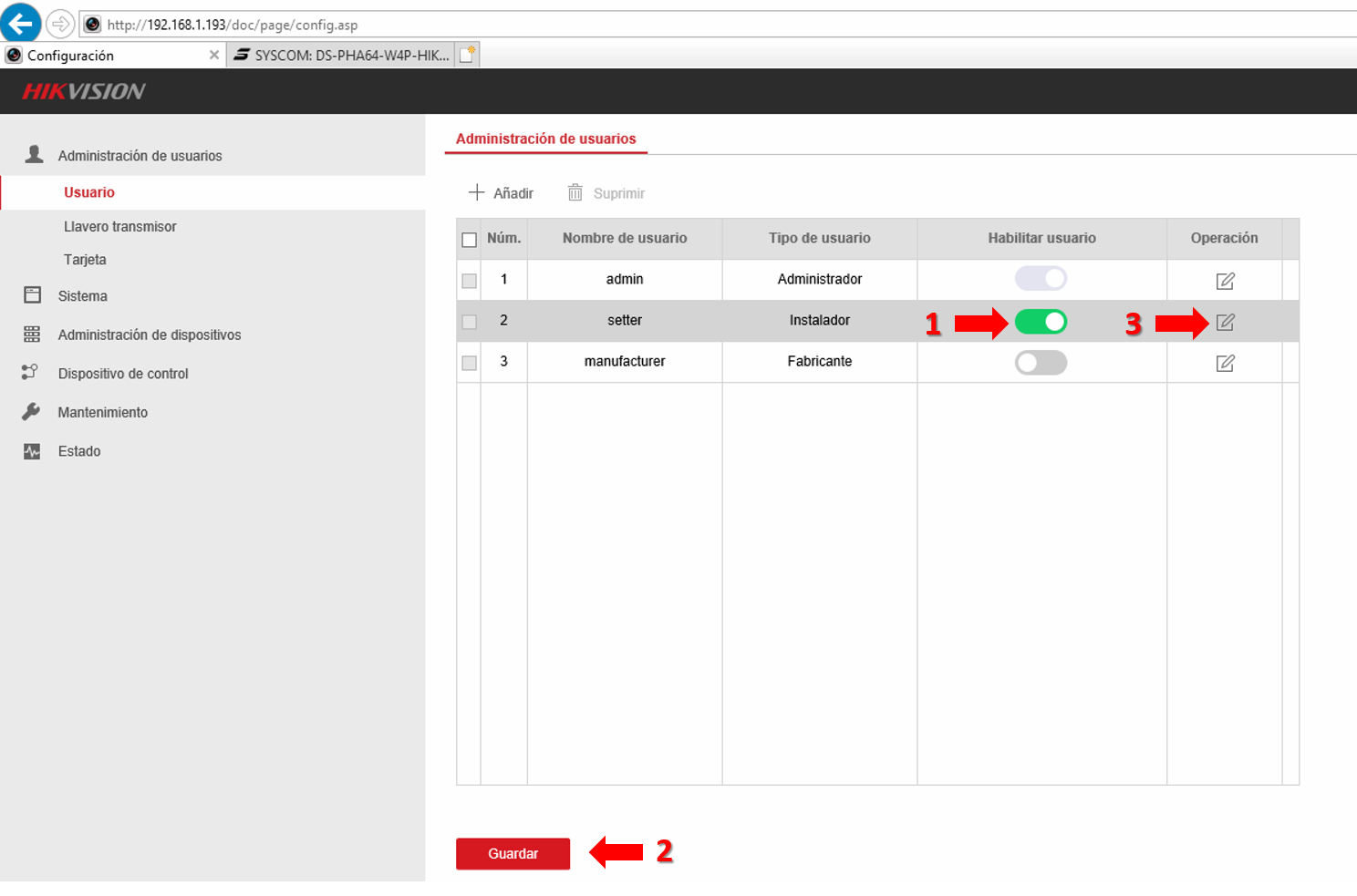Go back with the browser back arrow
The height and width of the screenshot is (896, 1357).
pyautogui.click(x=20, y=23)
